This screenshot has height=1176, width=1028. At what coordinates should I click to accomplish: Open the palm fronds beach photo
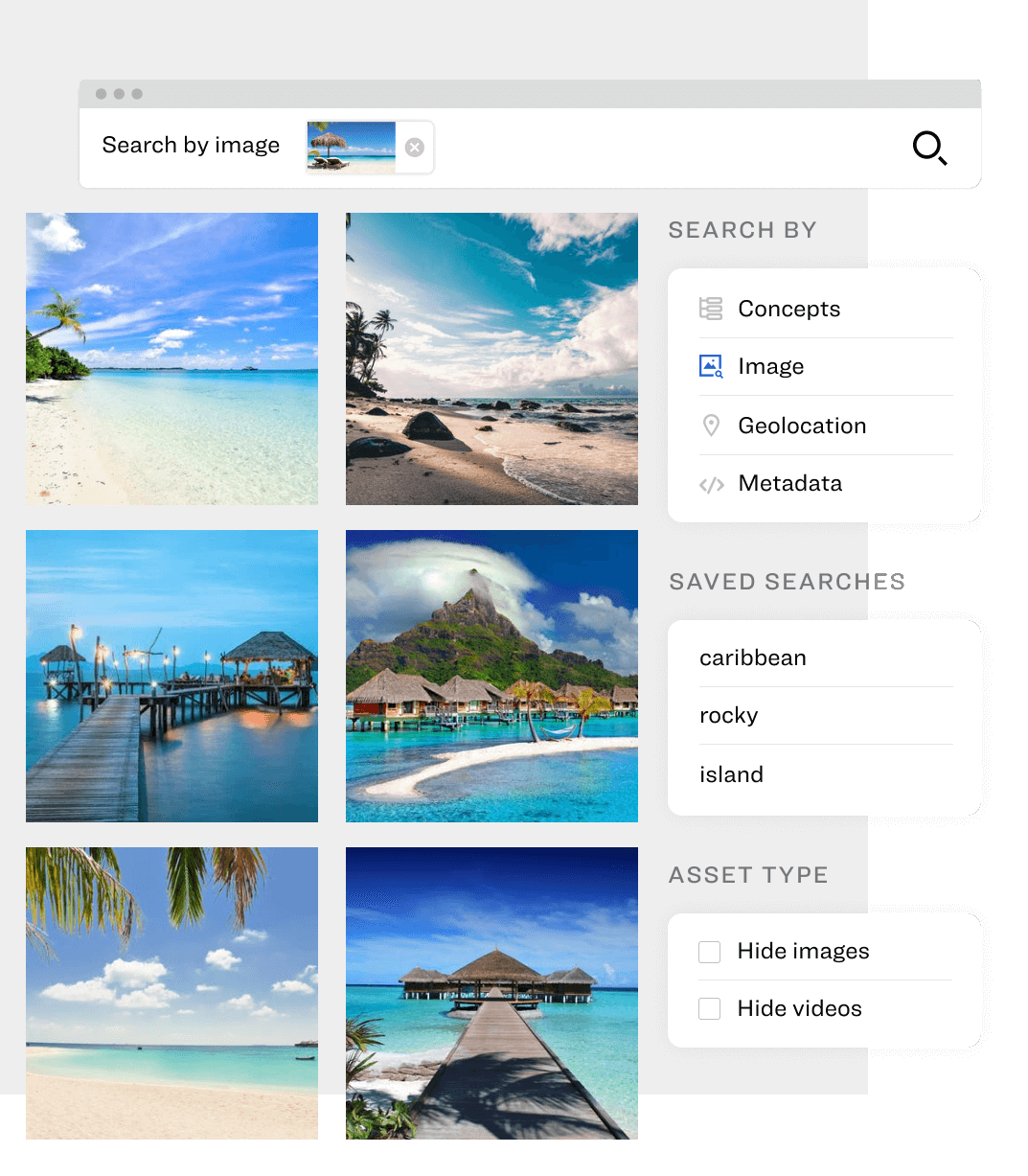pyautogui.click(x=171, y=993)
